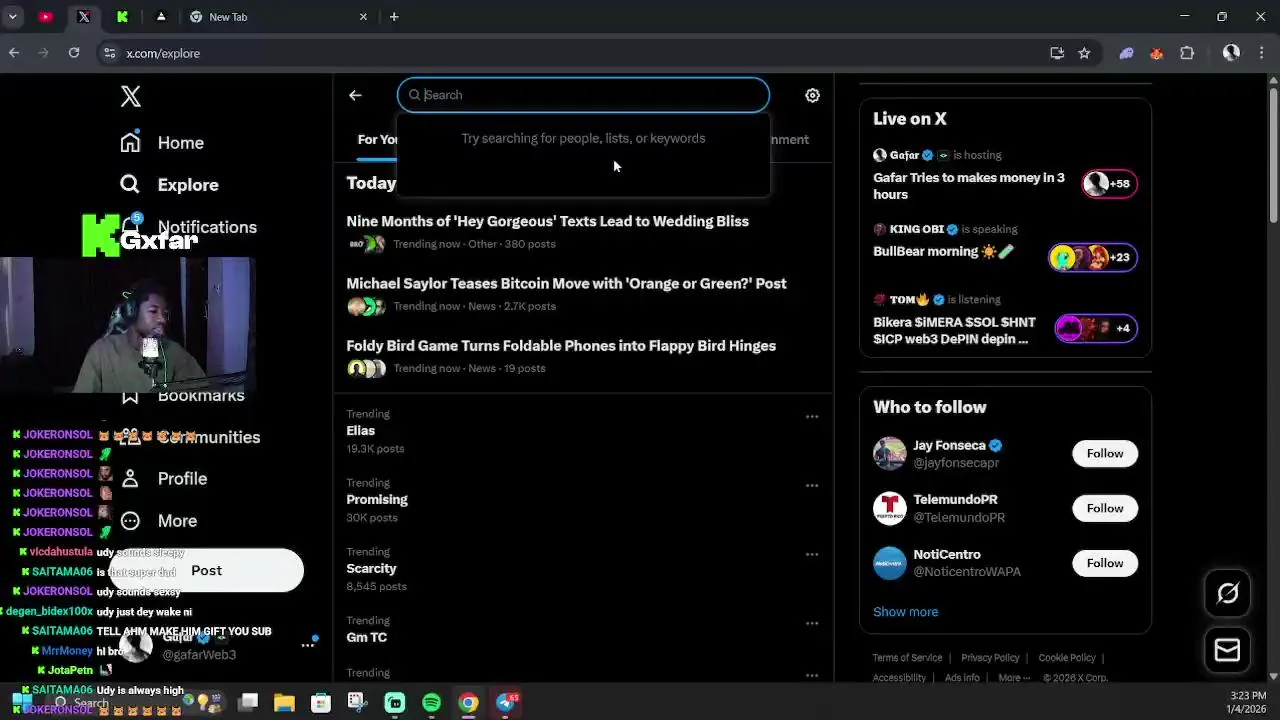Click the X search input field

[x=583, y=95]
